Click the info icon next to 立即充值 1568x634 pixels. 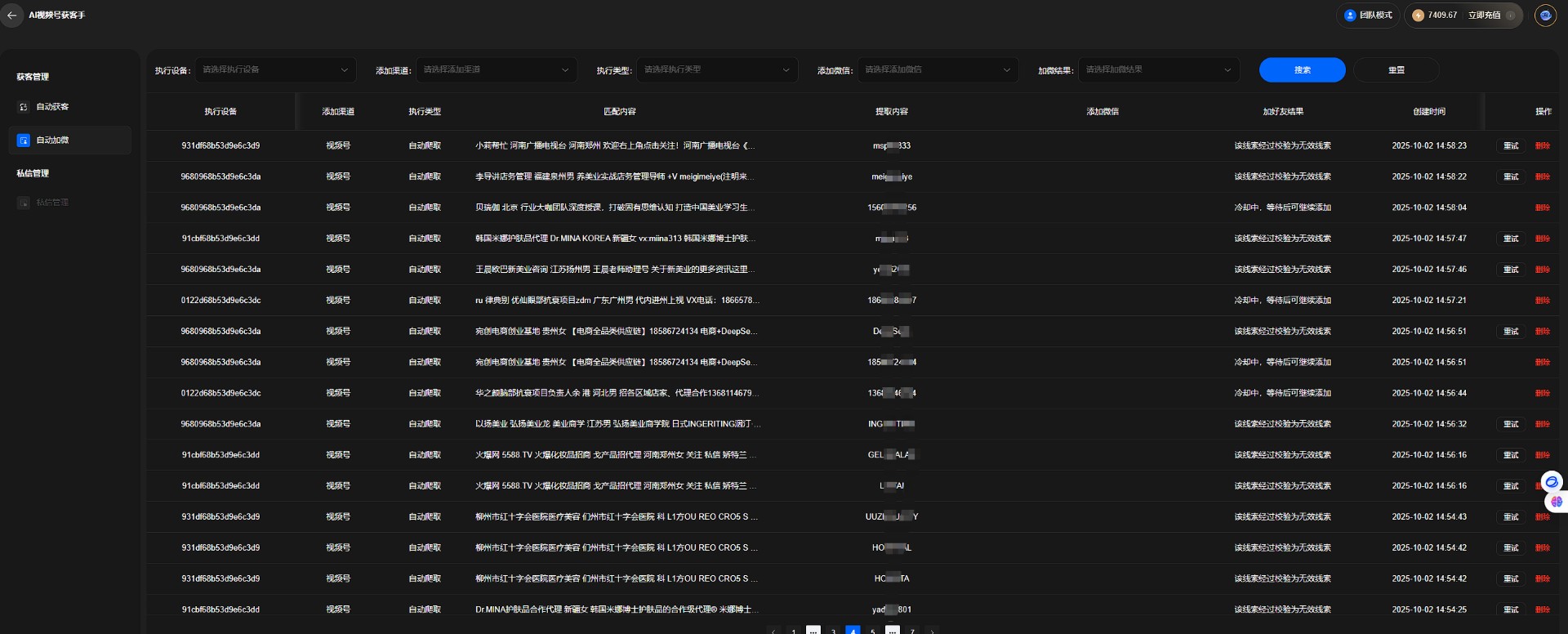[1511, 16]
